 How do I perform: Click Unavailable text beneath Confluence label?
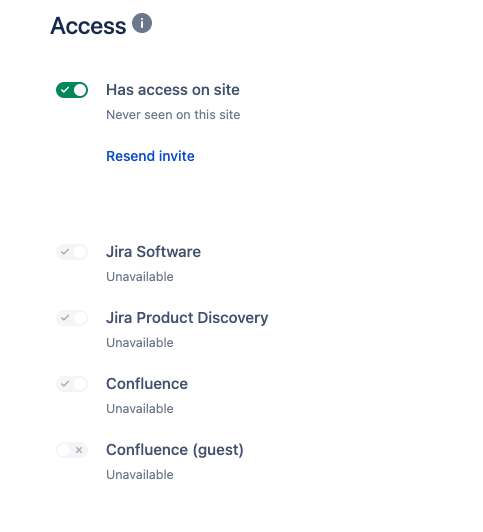pyautogui.click(x=140, y=408)
